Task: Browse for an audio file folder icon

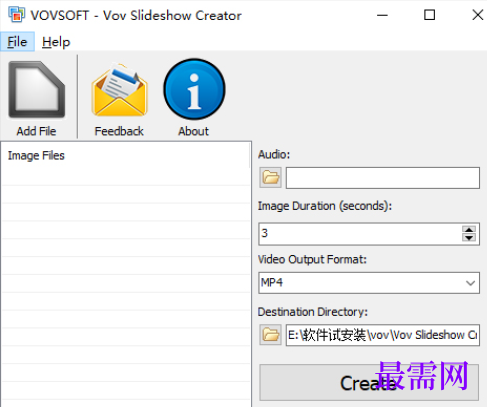Action: (270, 178)
